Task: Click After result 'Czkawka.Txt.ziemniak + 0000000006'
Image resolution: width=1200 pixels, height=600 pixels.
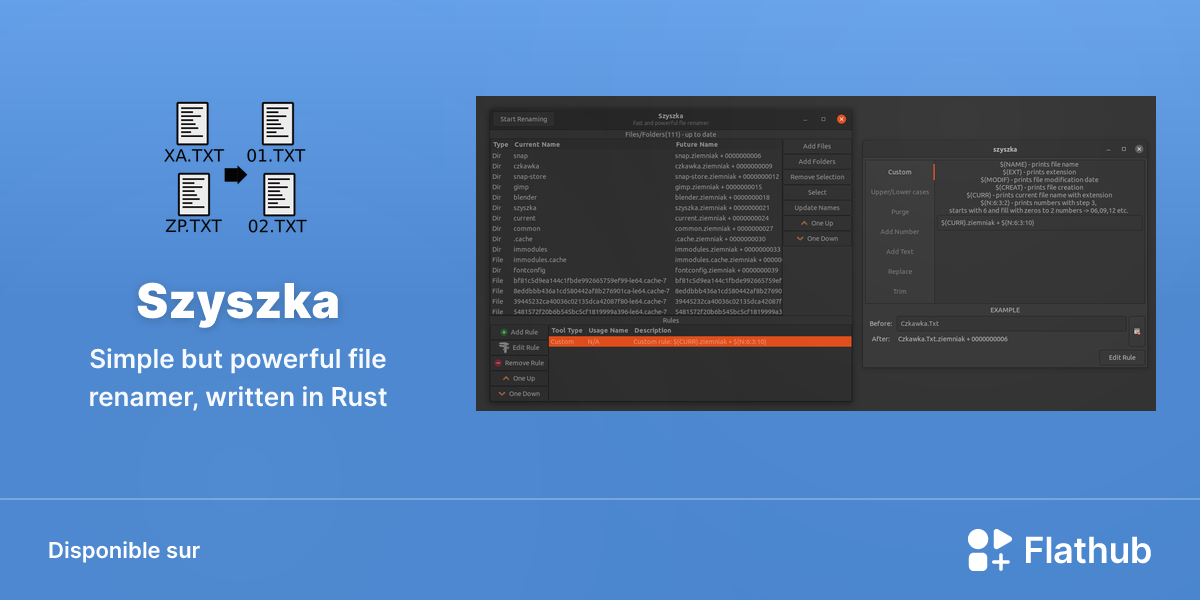Action: (954, 339)
